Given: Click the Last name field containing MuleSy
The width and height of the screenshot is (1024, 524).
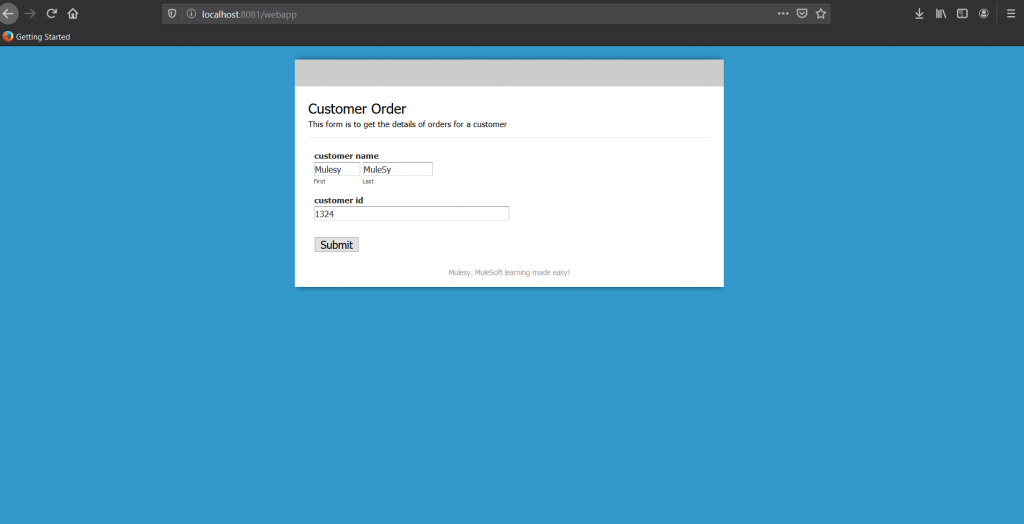Looking at the screenshot, I should point(397,170).
